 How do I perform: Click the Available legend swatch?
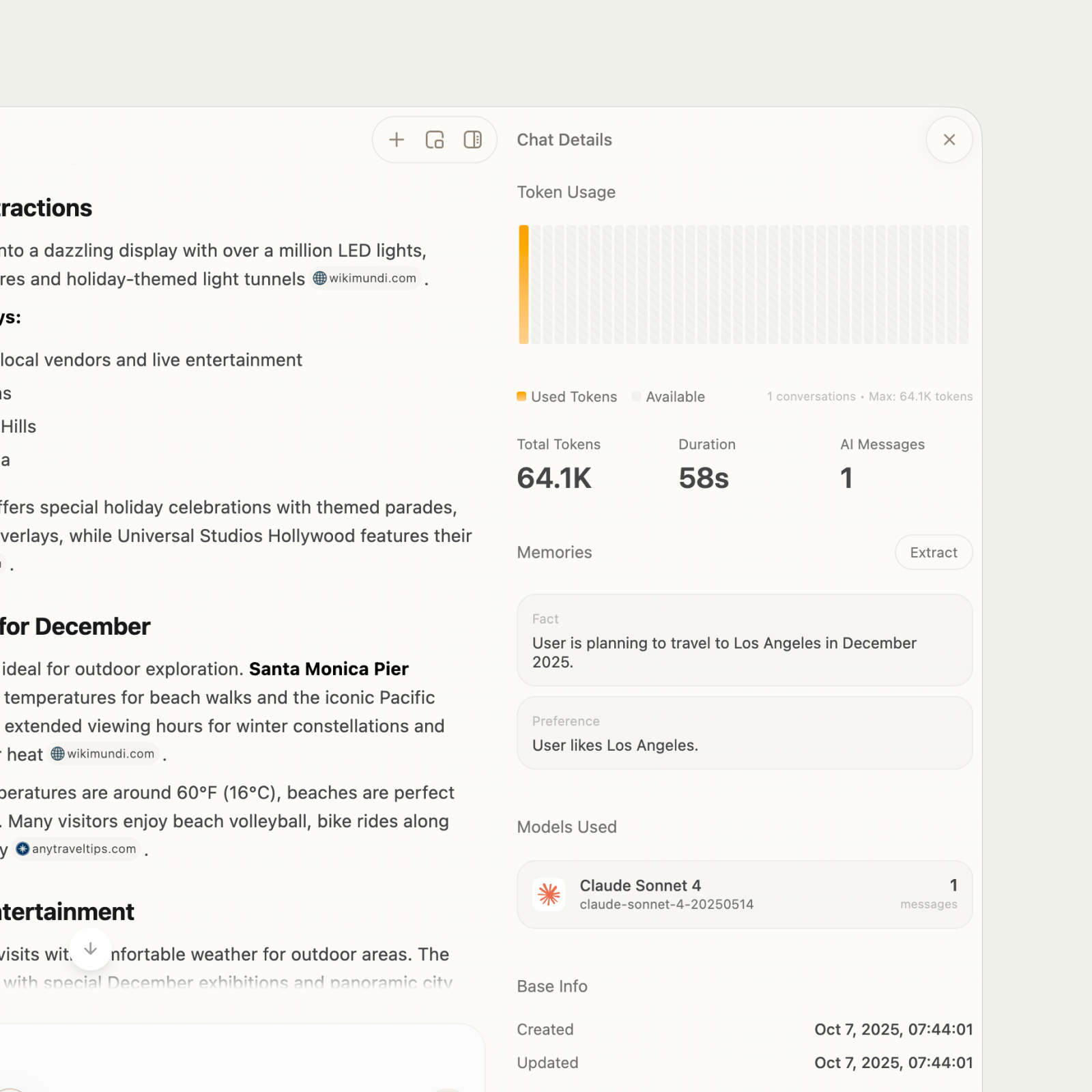tap(636, 397)
